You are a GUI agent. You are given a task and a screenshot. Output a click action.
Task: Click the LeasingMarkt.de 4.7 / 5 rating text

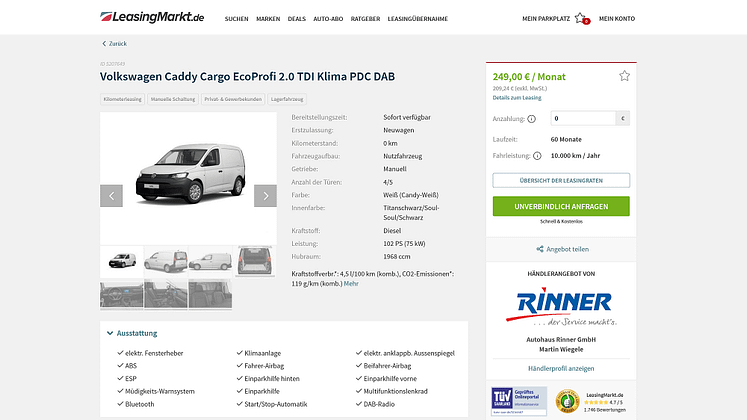pos(605,399)
